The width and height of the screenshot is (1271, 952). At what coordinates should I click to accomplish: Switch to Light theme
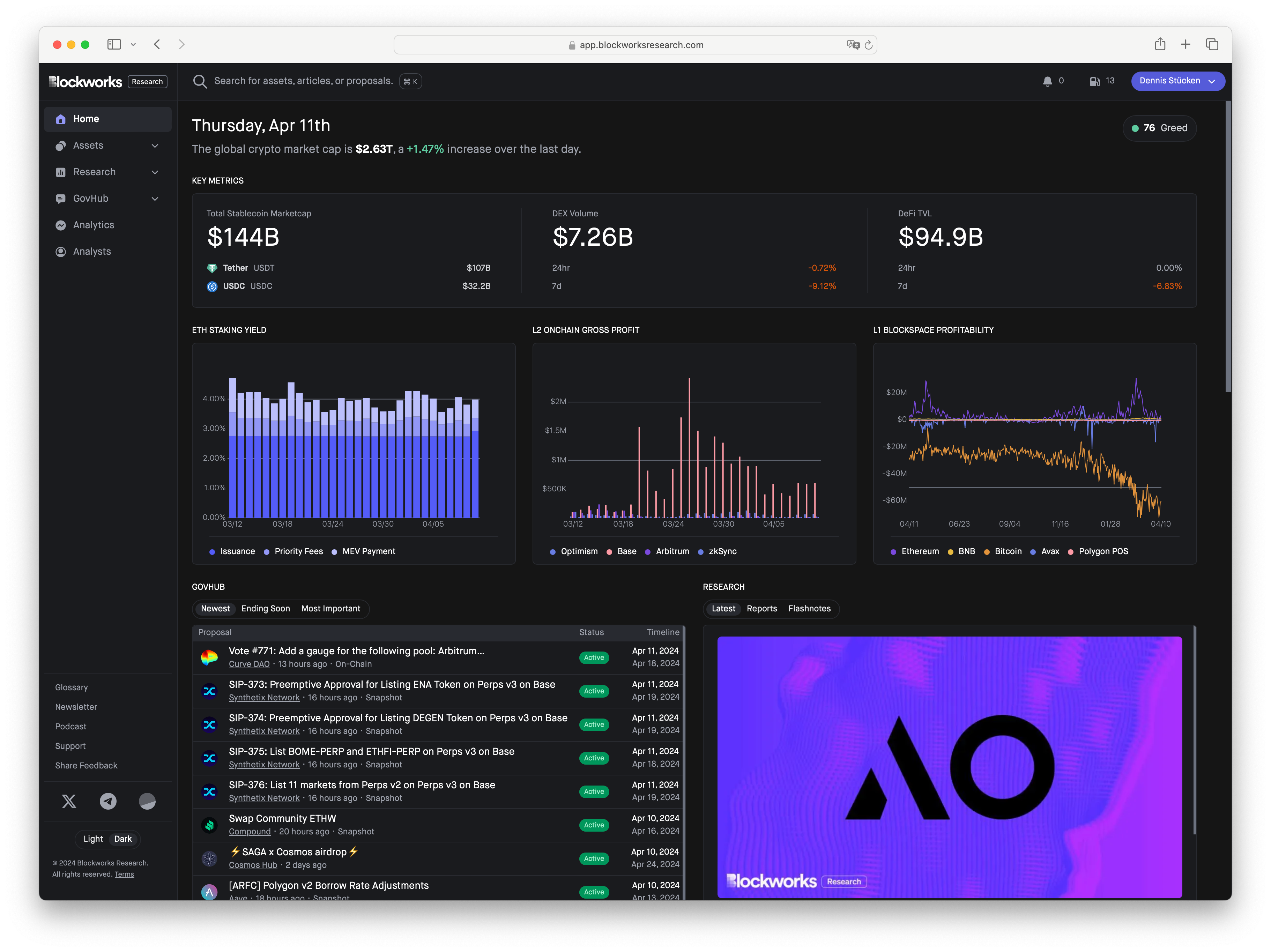click(x=93, y=839)
